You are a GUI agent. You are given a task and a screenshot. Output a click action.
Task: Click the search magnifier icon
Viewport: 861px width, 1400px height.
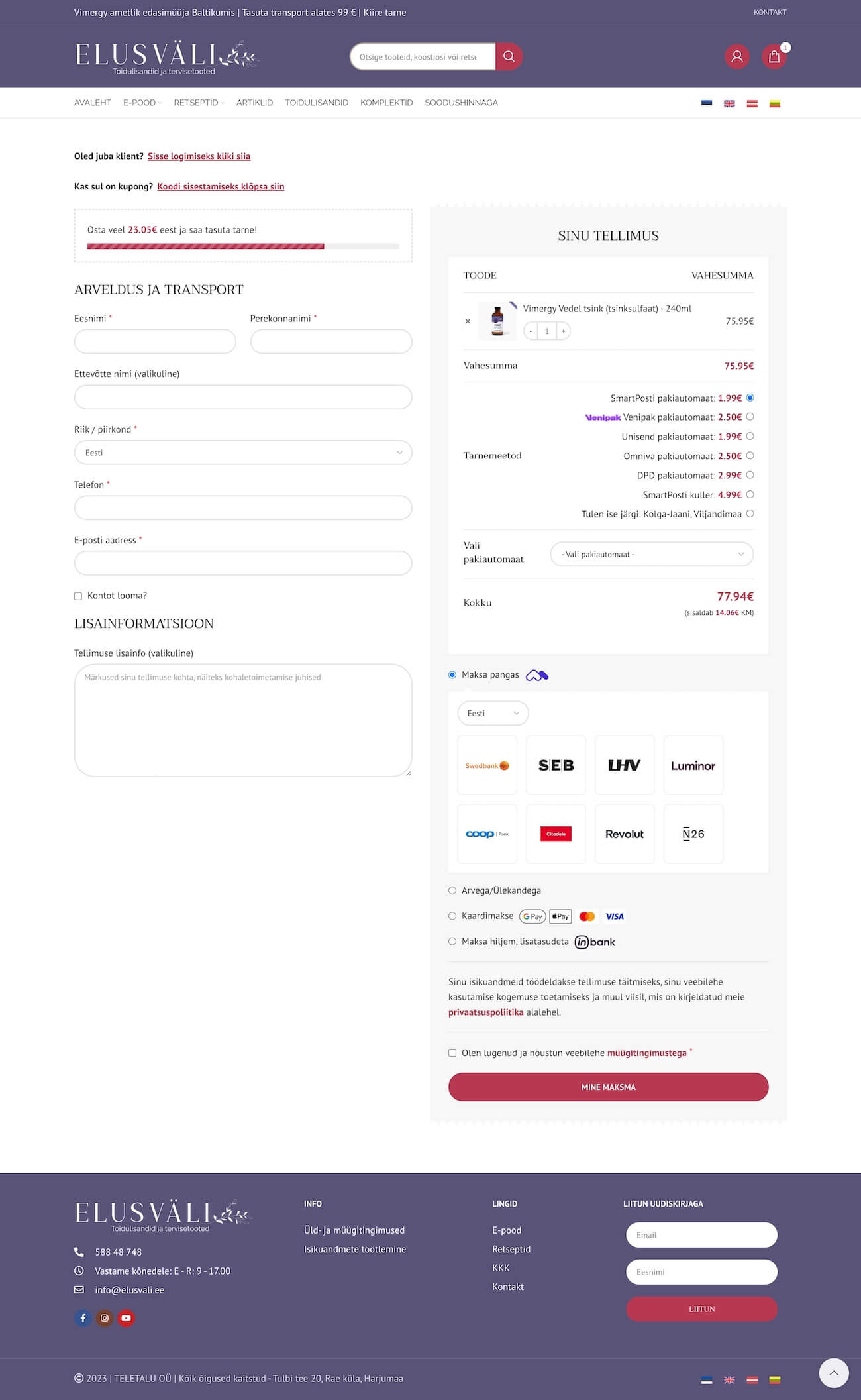pyautogui.click(x=509, y=57)
